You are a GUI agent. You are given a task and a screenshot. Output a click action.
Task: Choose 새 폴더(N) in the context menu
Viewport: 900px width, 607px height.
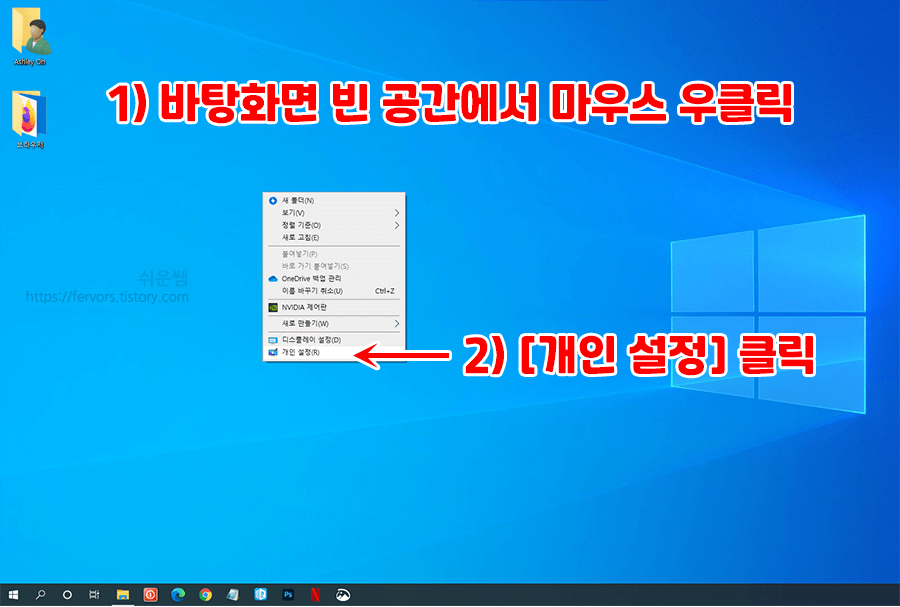(x=334, y=201)
